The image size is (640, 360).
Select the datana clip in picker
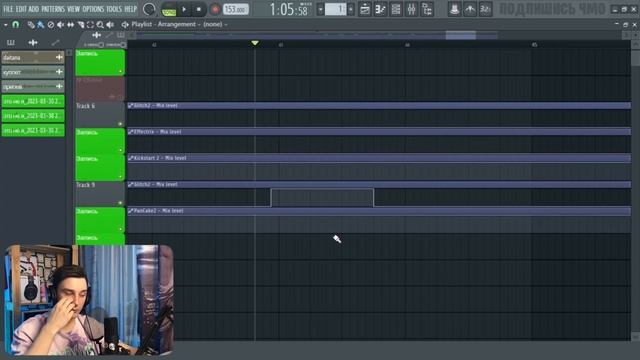(33, 58)
